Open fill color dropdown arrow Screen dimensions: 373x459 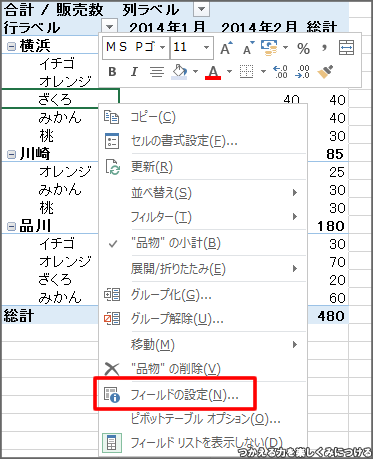(x=195, y=71)
